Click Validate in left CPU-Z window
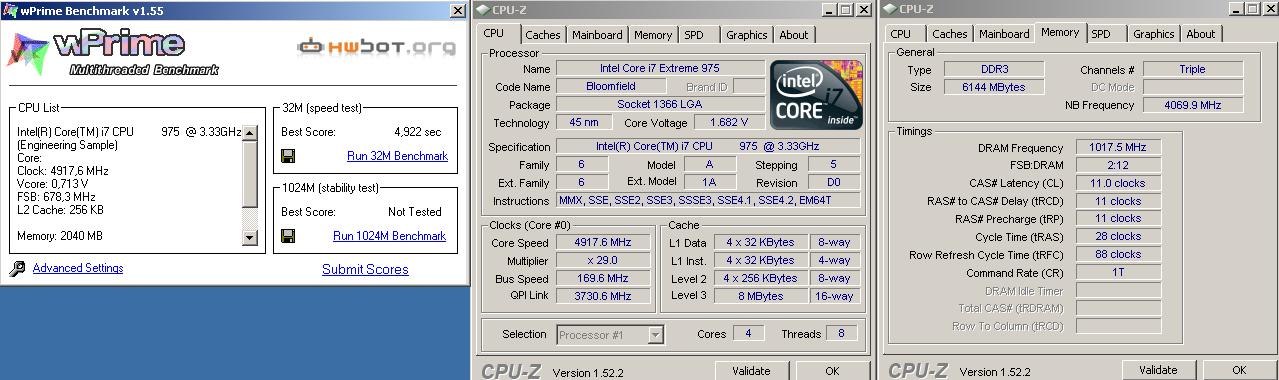This screenshot has height=380, width=1279. point(751,371)
